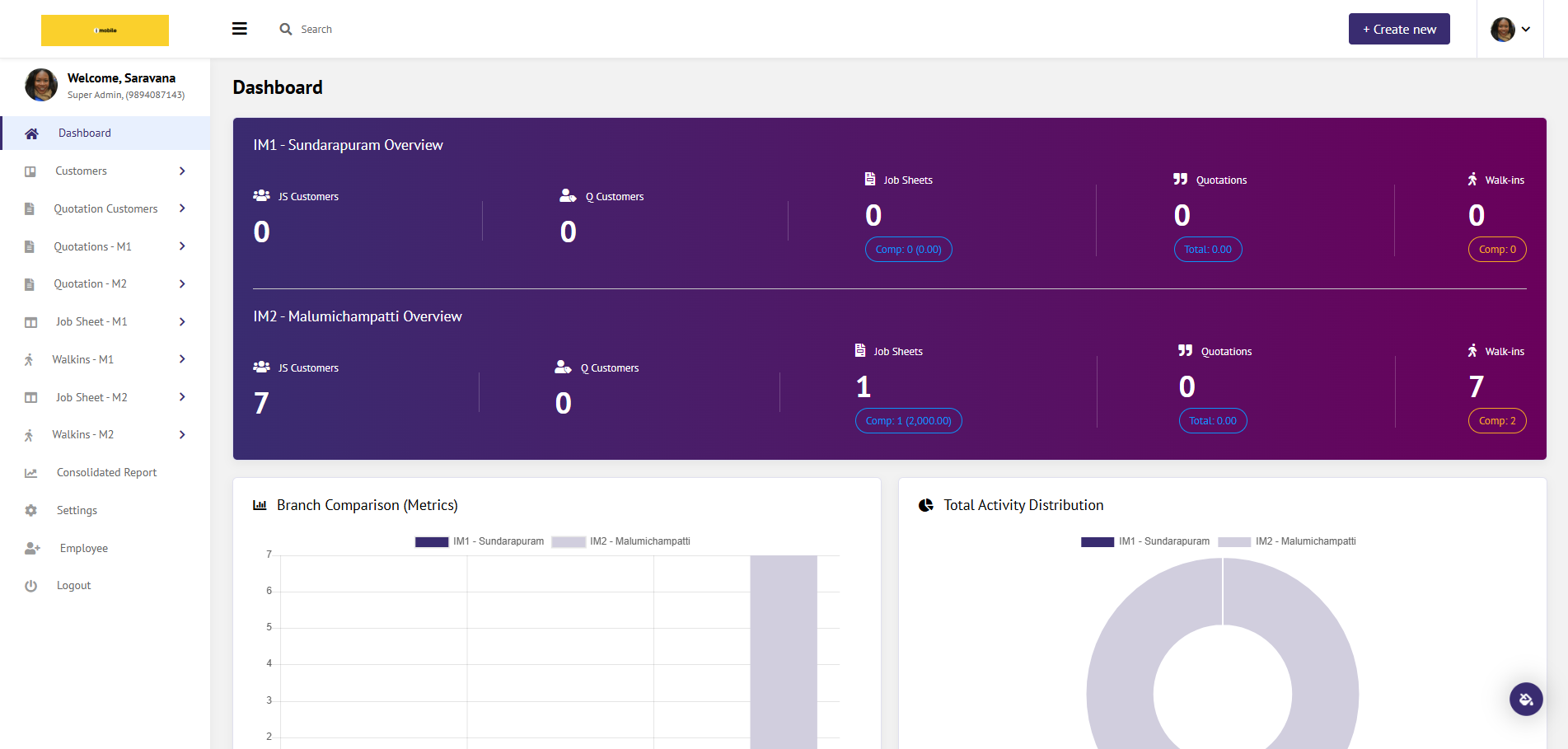Image resolution: width=1568 pixels, height=749 pixels.
Task: Expand the Walkins - M2 chevron
Action: [182, 434]
